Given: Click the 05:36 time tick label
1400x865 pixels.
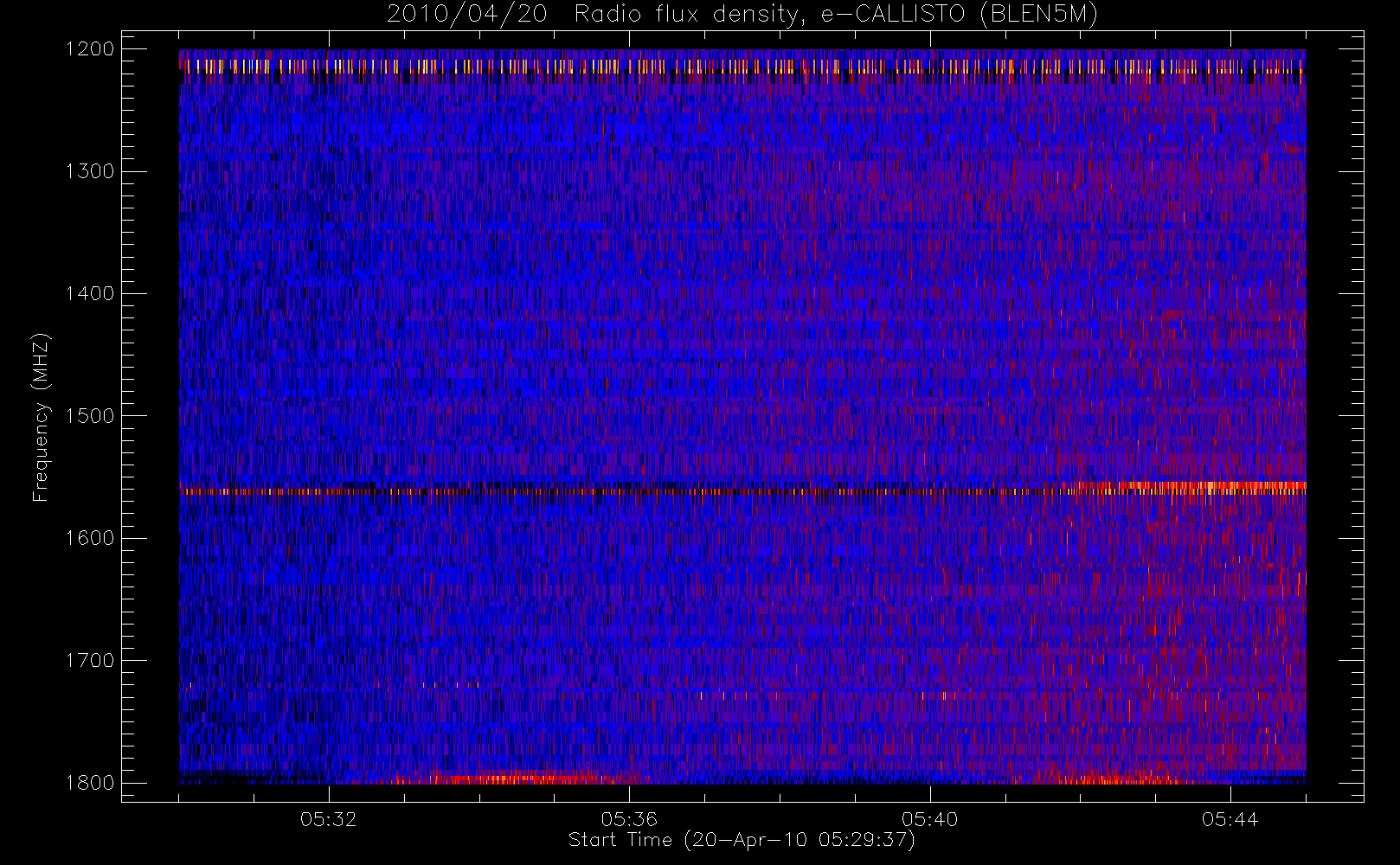Looking at the screenshot, I should point(629,819).
